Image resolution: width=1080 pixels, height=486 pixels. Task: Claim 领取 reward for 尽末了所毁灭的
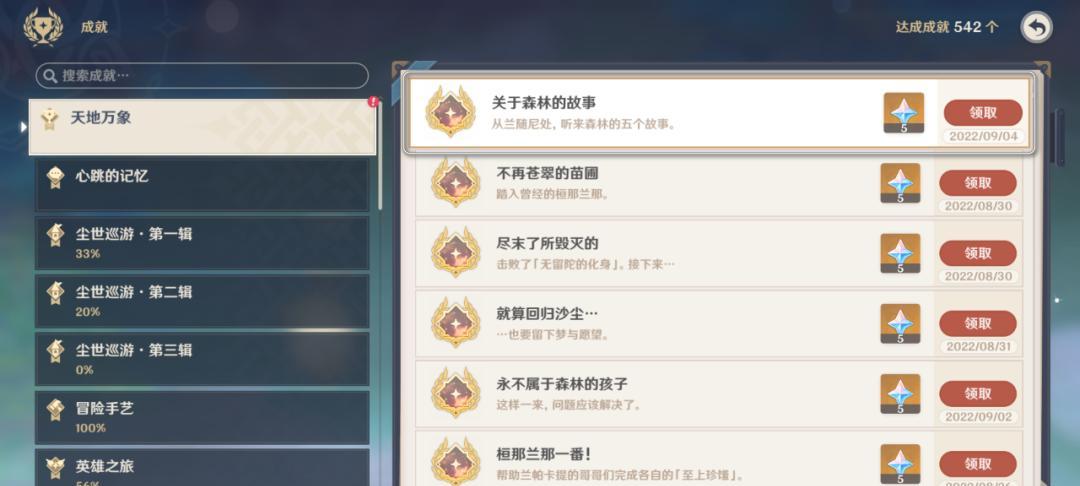tap(978, 253)
